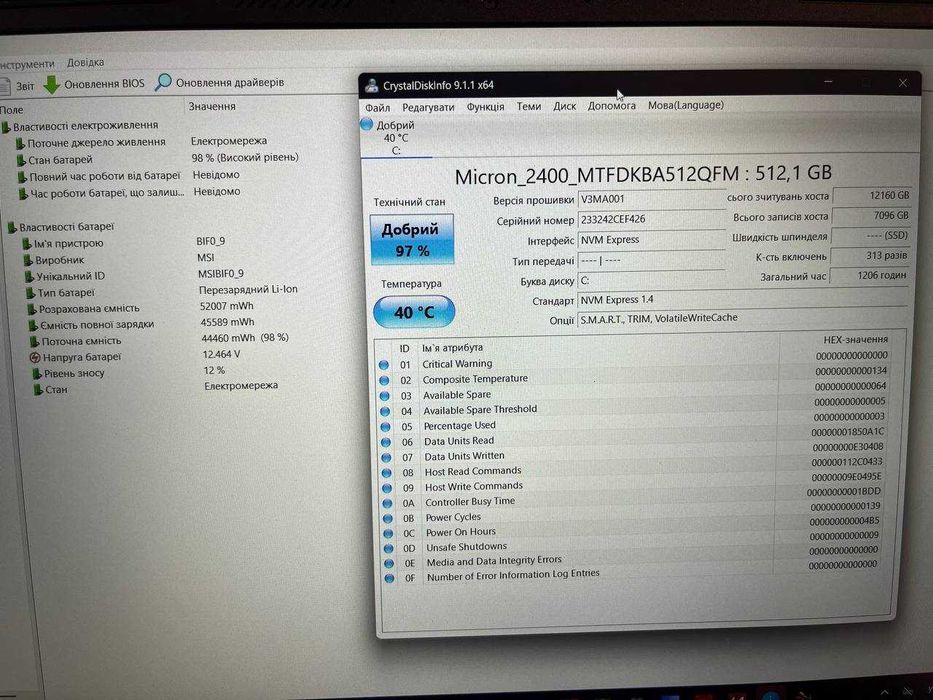The width and height of the screenshot is (933, 700).
Task: Click the options field S.M.A.R.T., TRIM, VolatileWriteCache
Action: pyautogui.click(x=743, y=318)
